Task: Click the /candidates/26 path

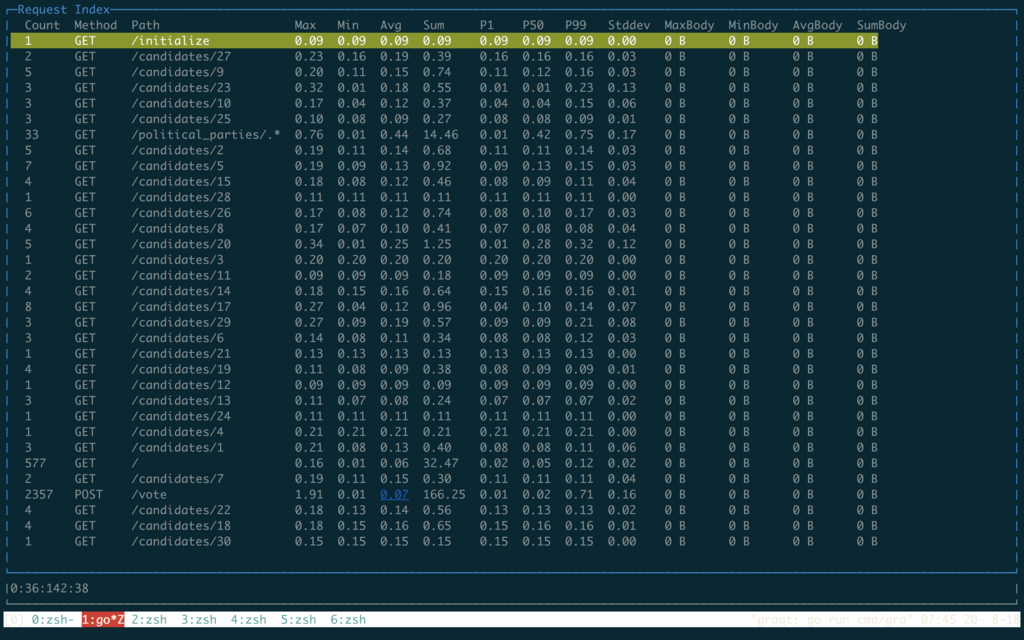Action: point(181,213)
